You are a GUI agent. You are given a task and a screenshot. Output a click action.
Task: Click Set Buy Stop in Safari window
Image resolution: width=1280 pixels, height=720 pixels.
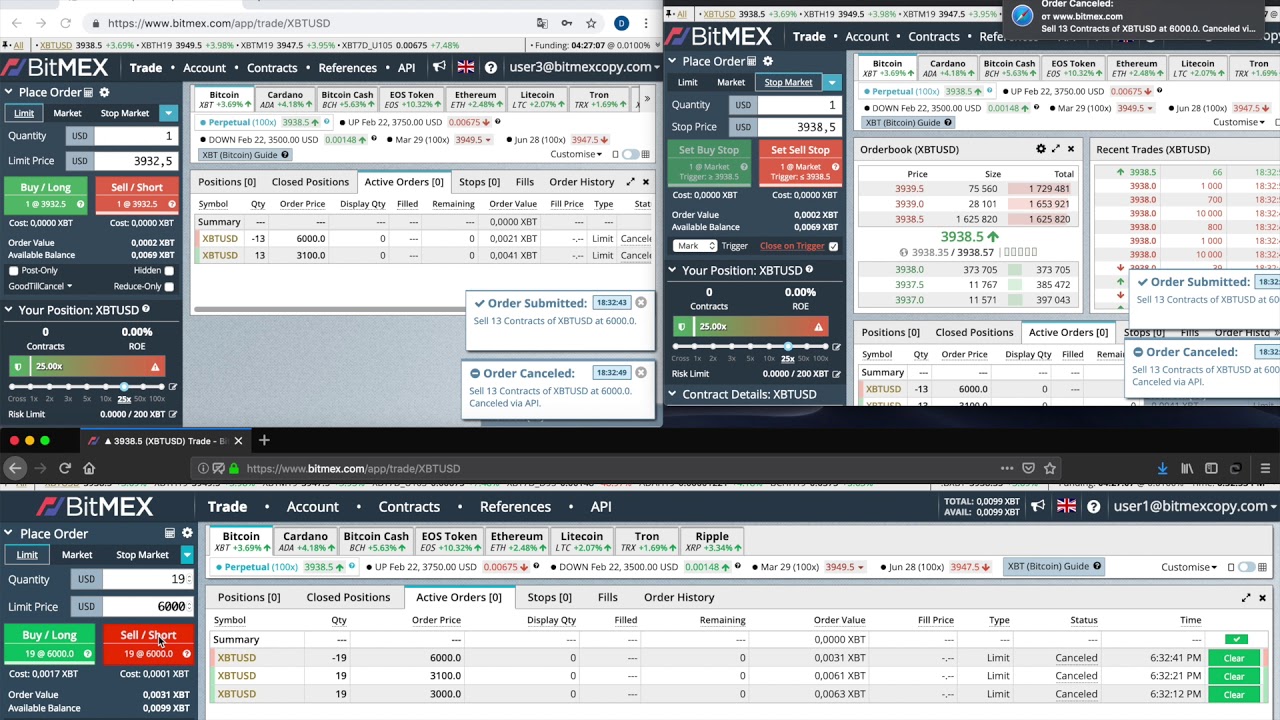(709, 164)
